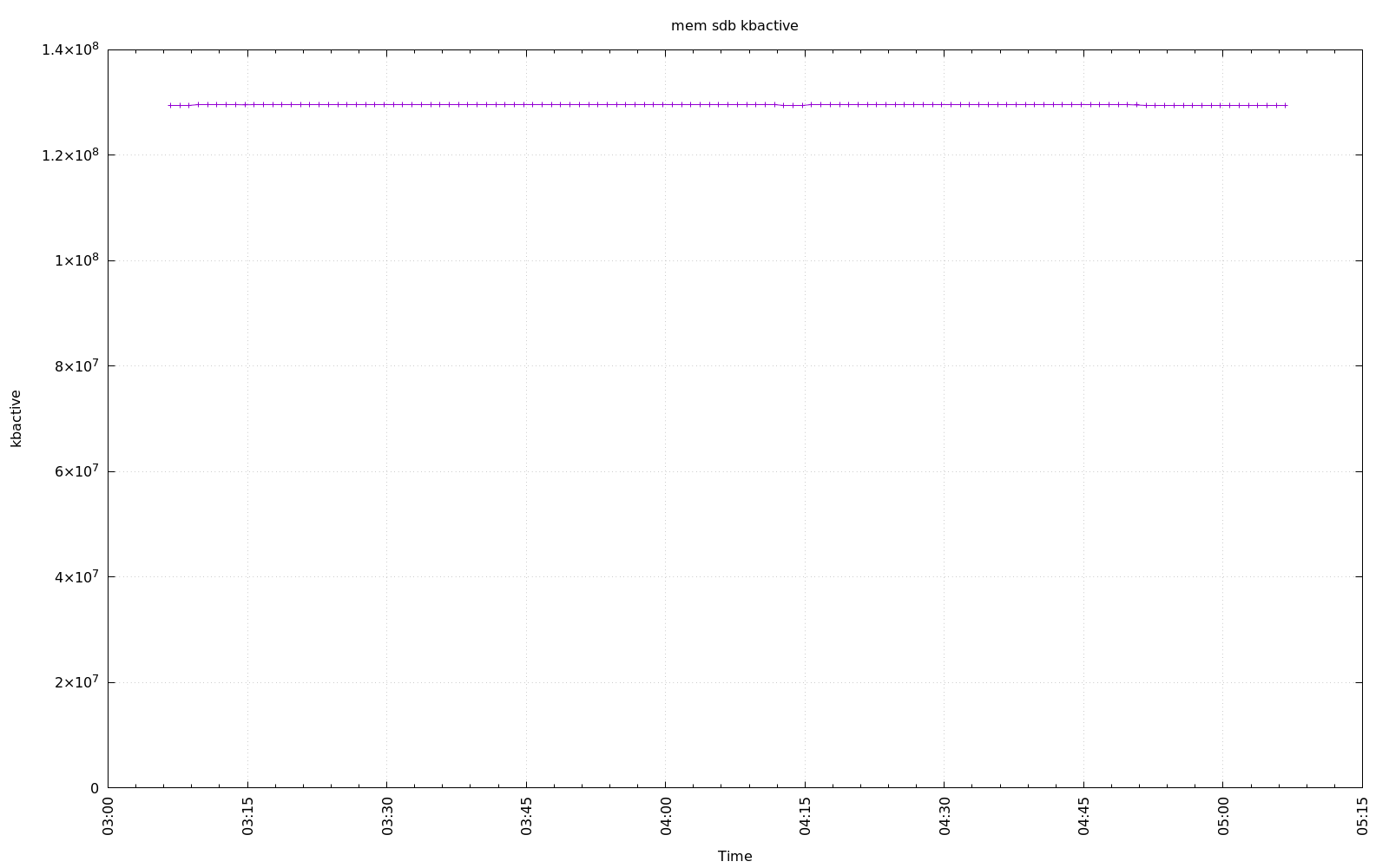Click the 'kbactive' y-axis label
Viewport: 1389px width, 868px height.
[x=16, y=418]
